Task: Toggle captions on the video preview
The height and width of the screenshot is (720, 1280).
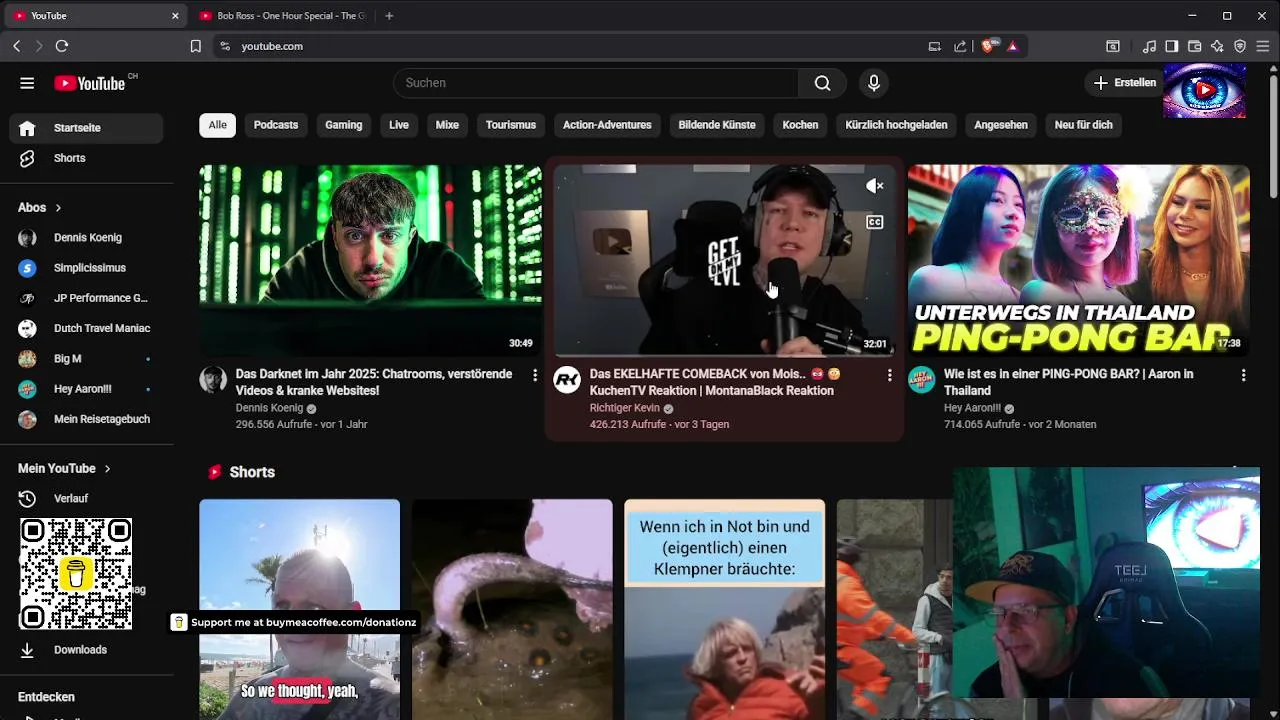Action: (874, 222)
